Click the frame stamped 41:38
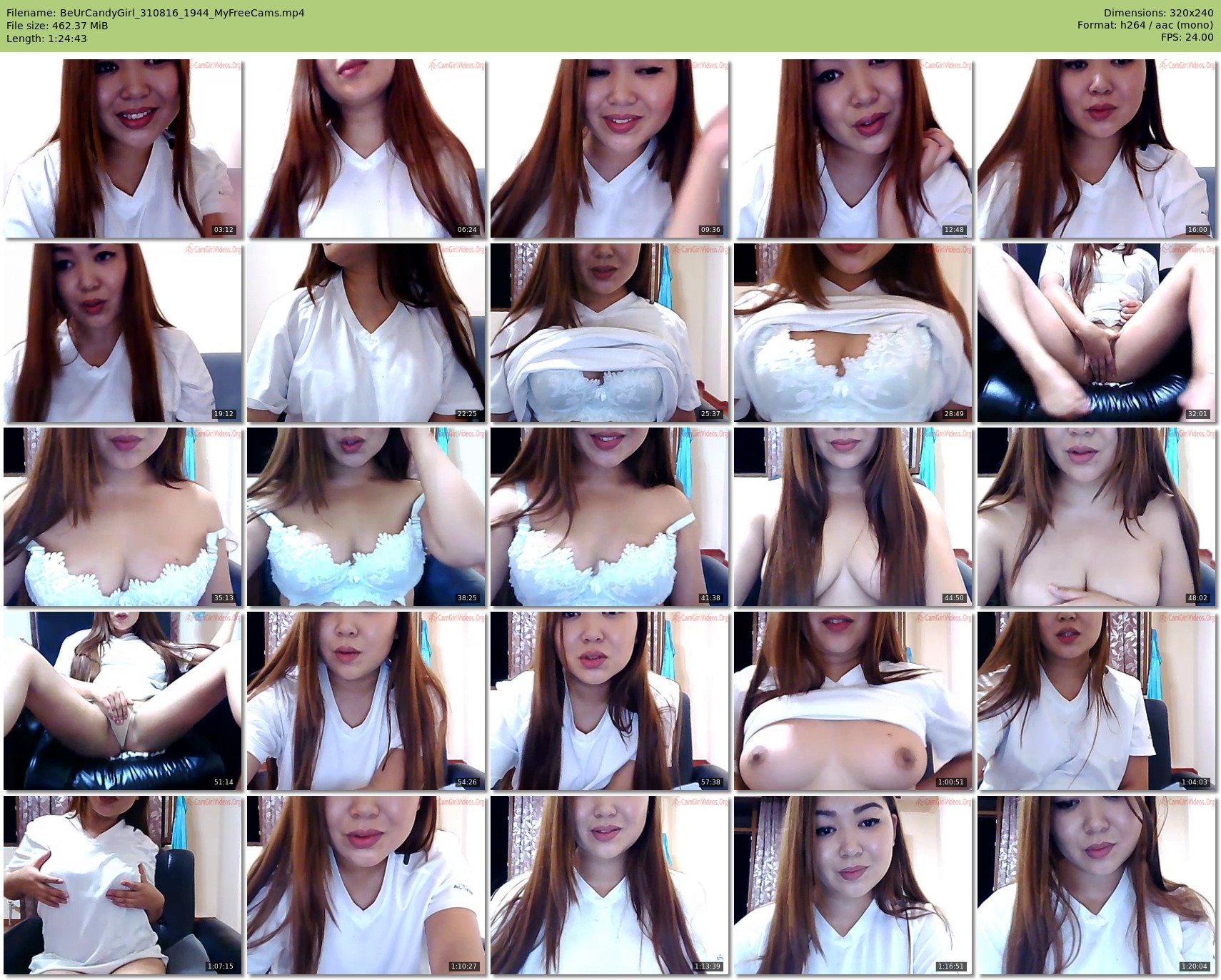 610,517
